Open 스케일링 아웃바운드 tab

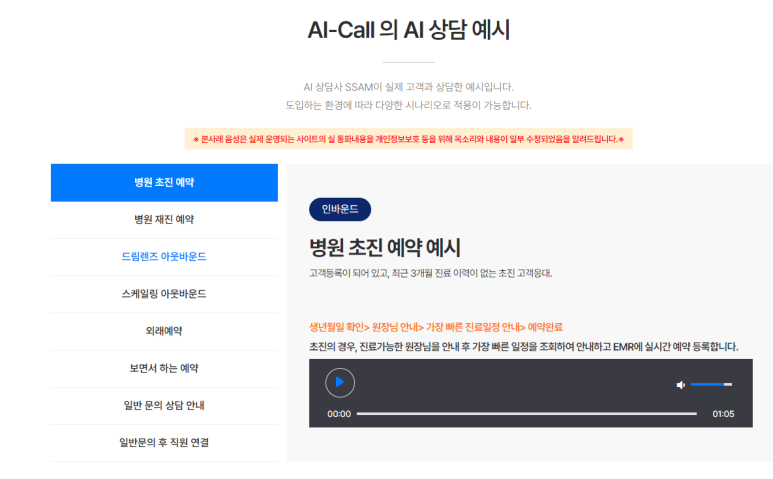pos(164,294)
